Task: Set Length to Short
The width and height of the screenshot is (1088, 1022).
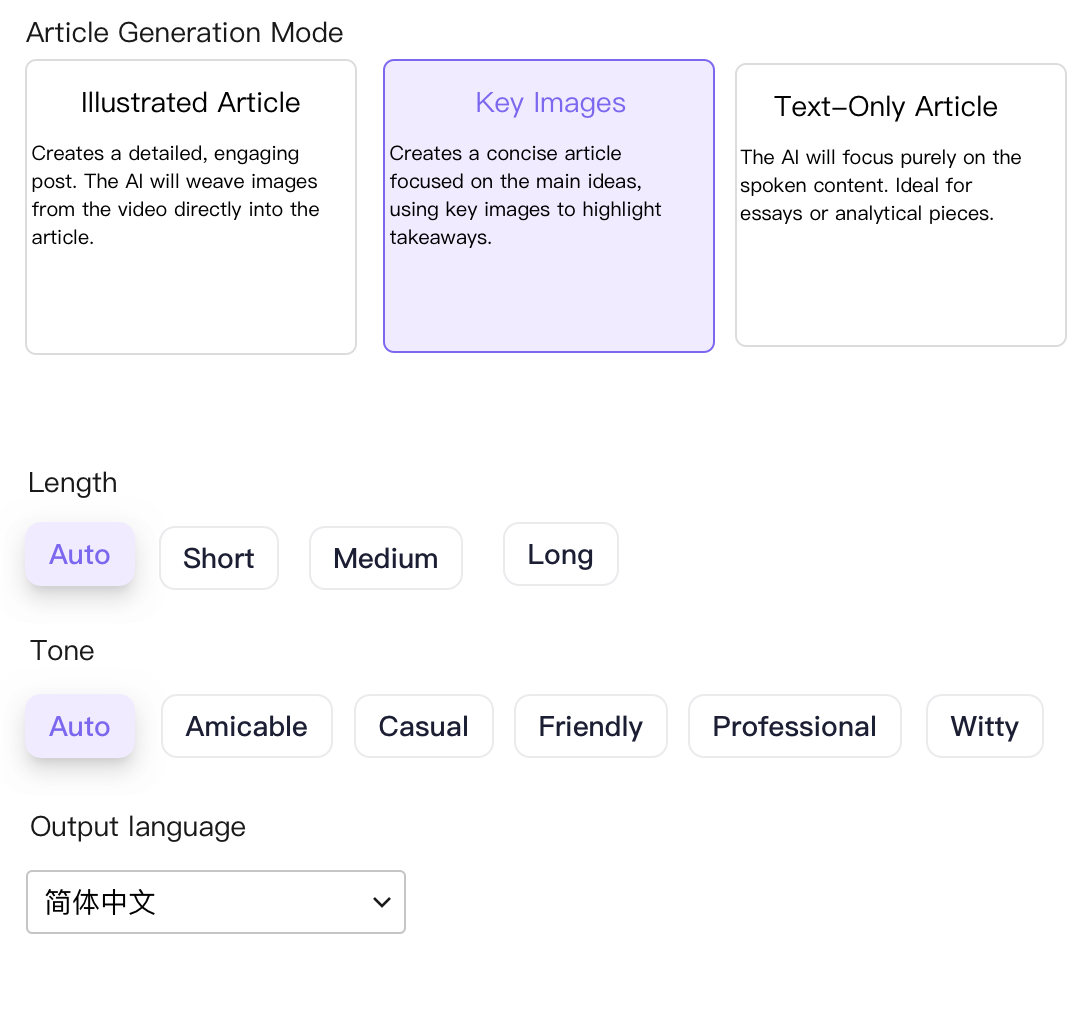Action: 219,558
